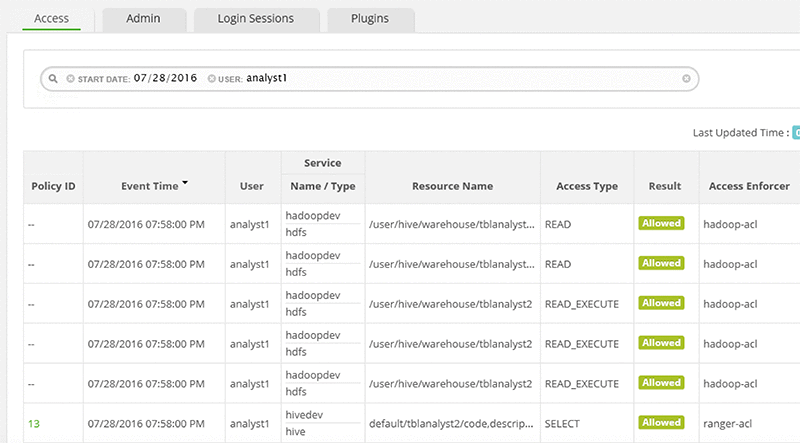Click the Access Type column header
Image resolution: width=800 pixels, height=443 pixels.
tap(587, 186)
